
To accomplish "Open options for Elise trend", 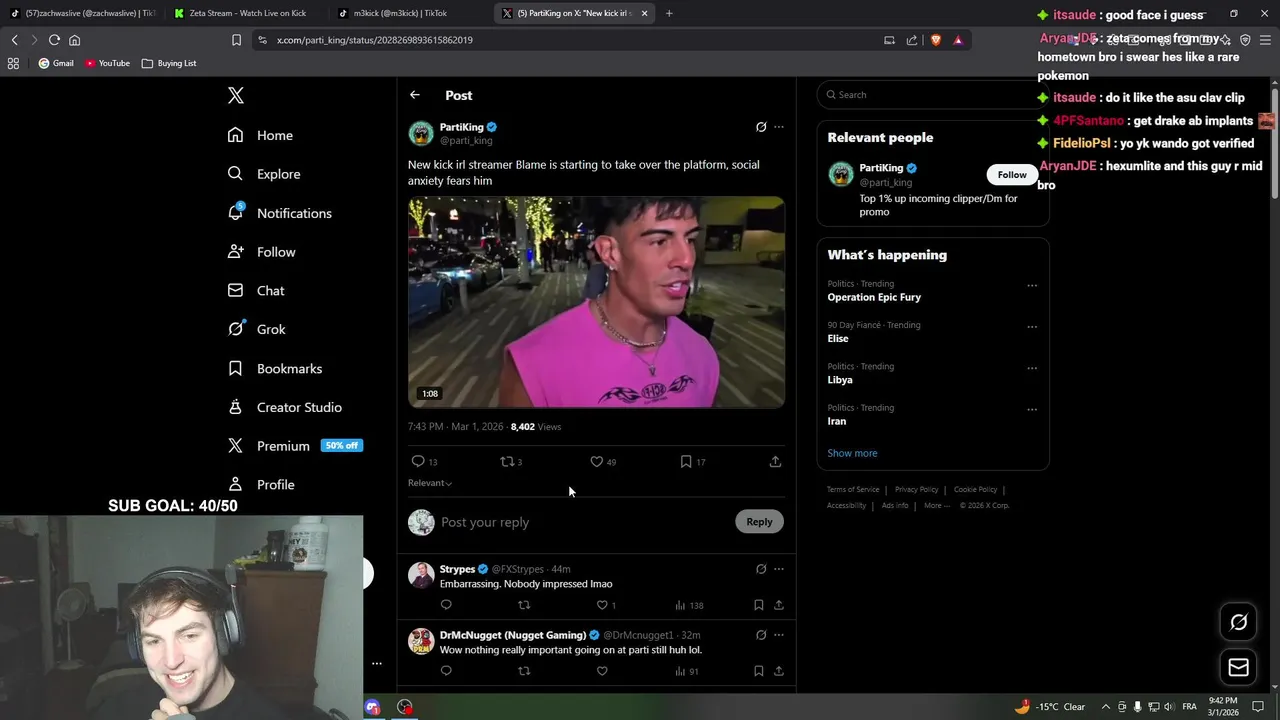I will (1031, 327).
